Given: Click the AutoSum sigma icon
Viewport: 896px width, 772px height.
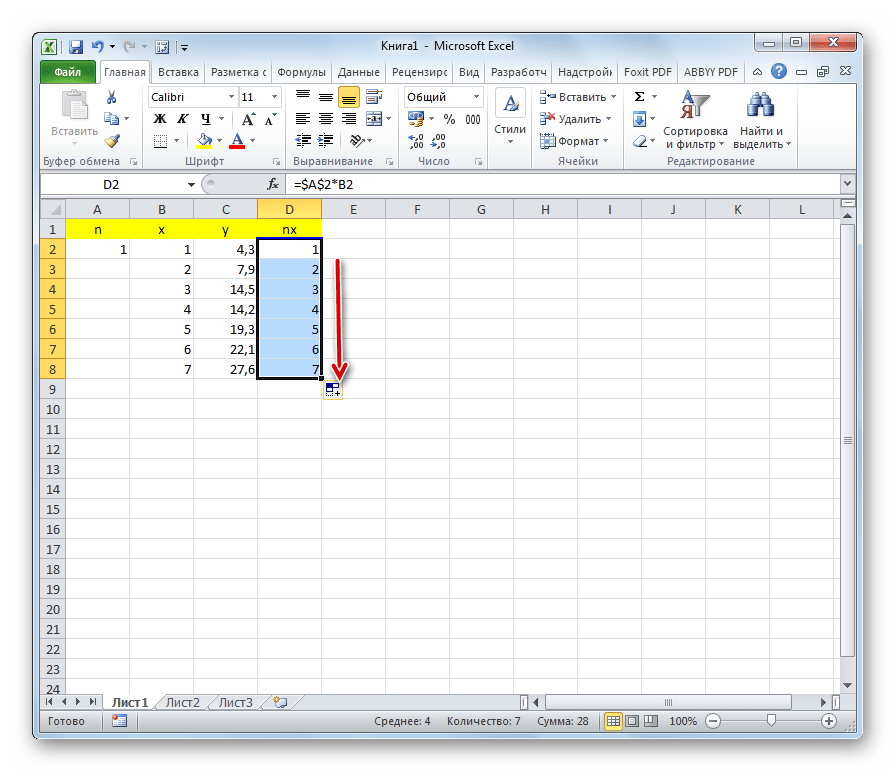Looking at the screenshot, I should 639,97.
